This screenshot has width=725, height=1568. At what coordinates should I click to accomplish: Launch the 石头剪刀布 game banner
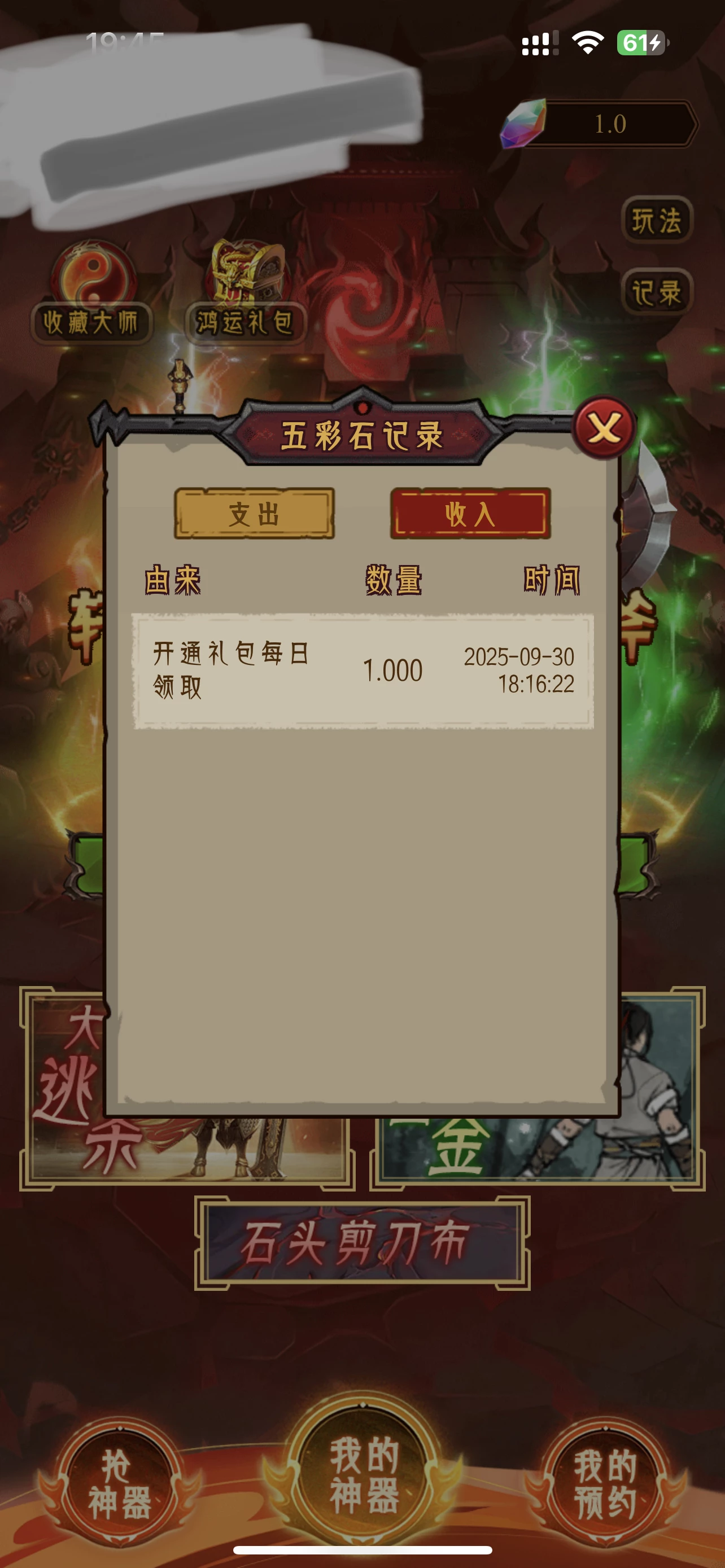click(x=362, y=1242)
